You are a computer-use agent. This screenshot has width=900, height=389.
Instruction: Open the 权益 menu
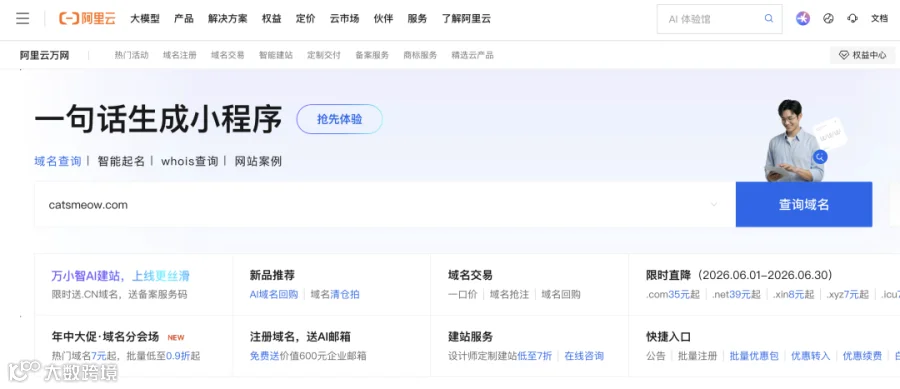pos(271,19)
